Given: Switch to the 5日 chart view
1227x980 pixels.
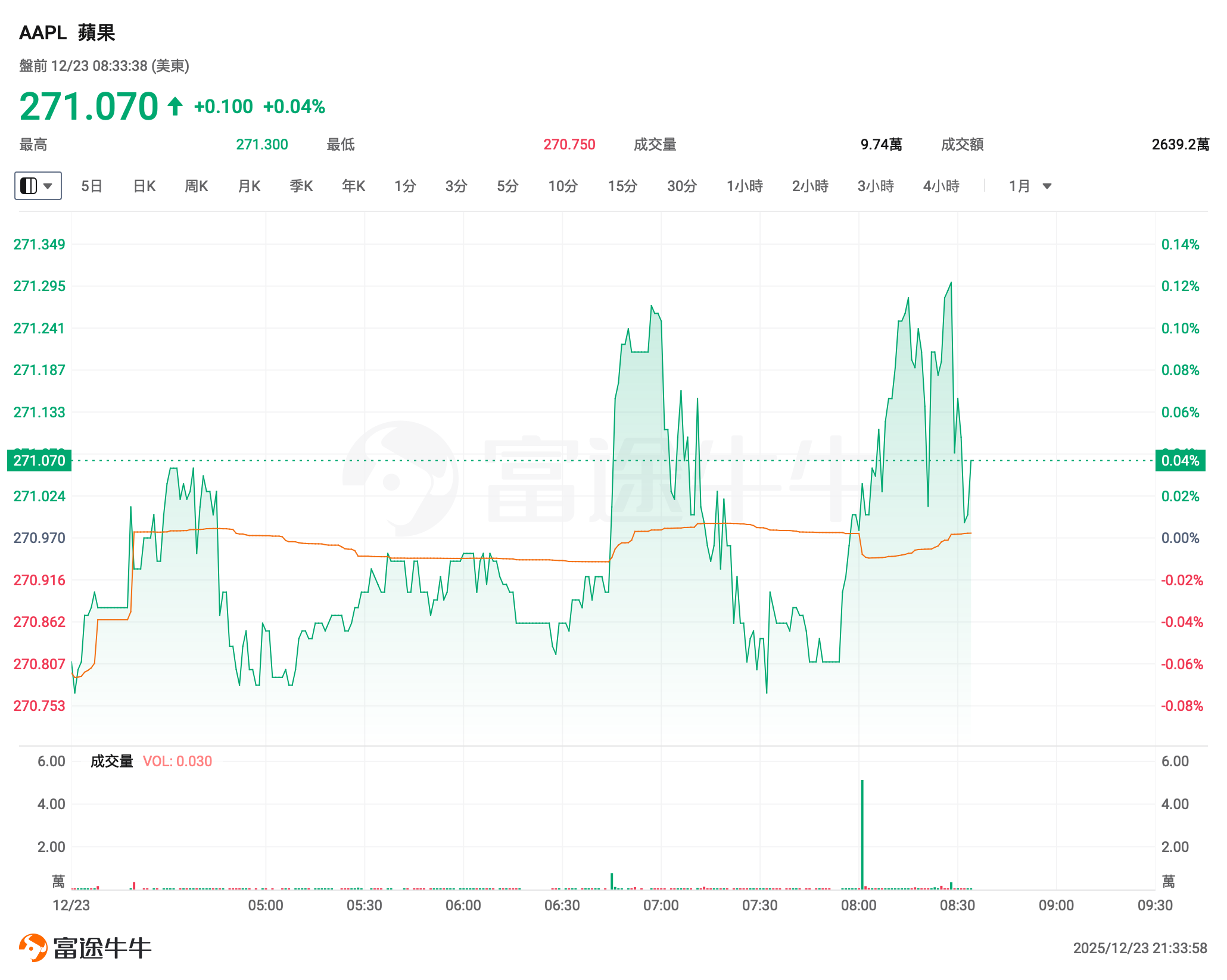Looking at the screenshot, I should (92, 186).
